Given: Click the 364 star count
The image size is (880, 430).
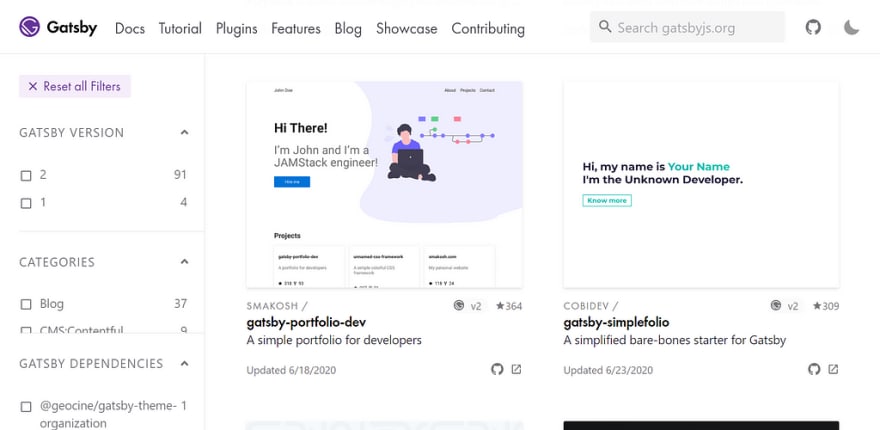Looking at the screenshot, I should pyautogui.click(x=509, y=306).
